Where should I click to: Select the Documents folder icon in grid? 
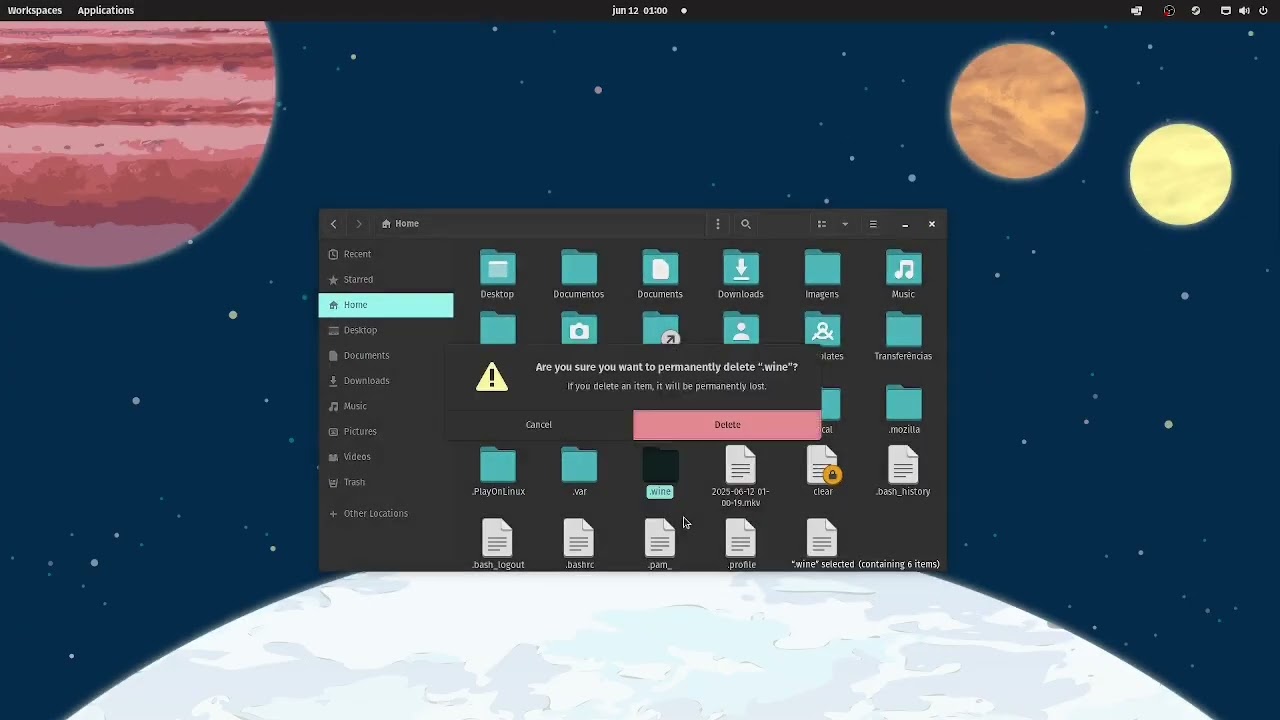click(660, 268)
